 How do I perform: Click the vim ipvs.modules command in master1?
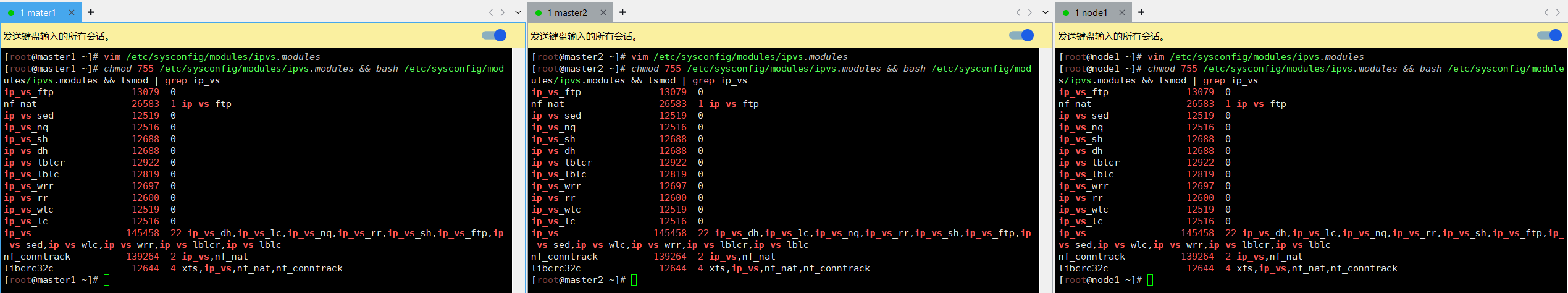pos(212,57)
